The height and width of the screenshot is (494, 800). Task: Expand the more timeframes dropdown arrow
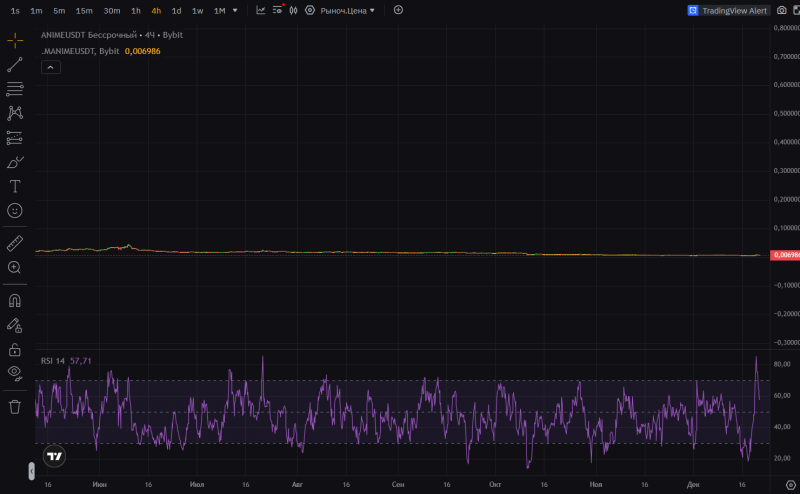pos(235,10)
